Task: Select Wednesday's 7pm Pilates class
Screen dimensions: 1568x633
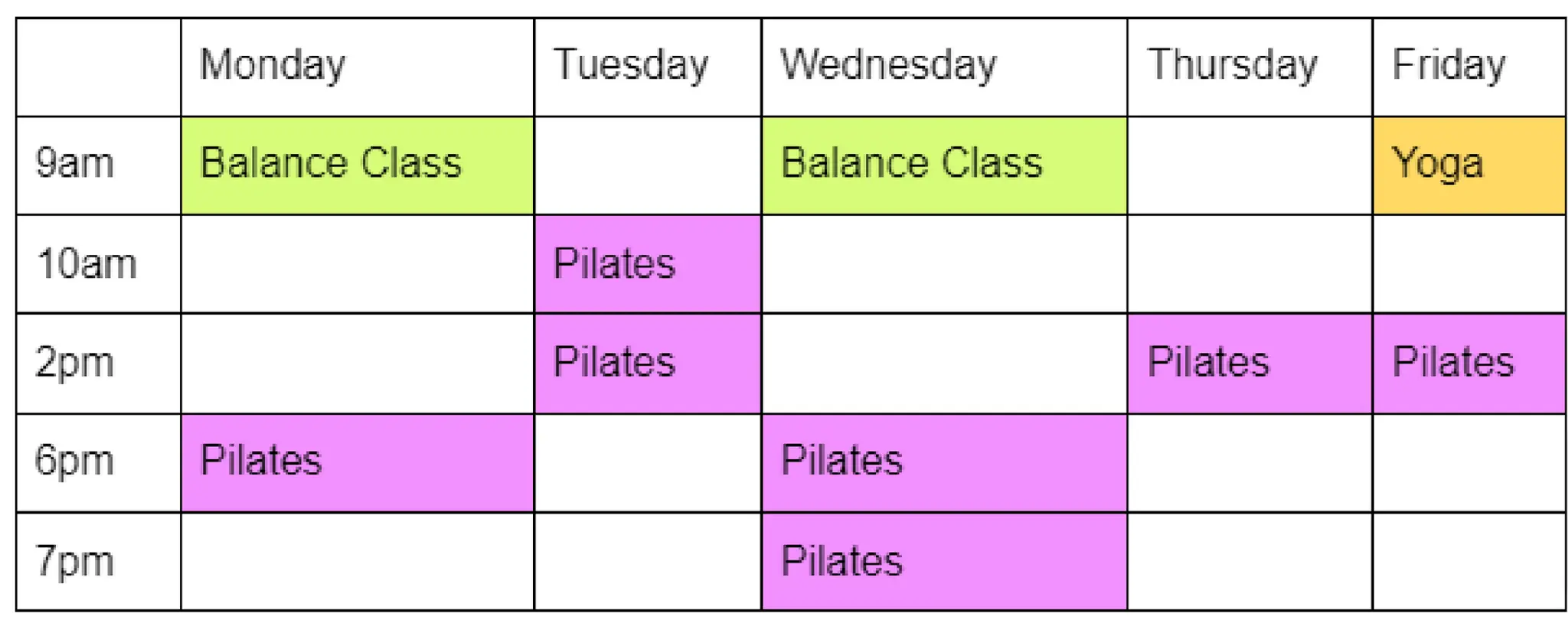Action: pyautogui.click(x=944, y=561)
